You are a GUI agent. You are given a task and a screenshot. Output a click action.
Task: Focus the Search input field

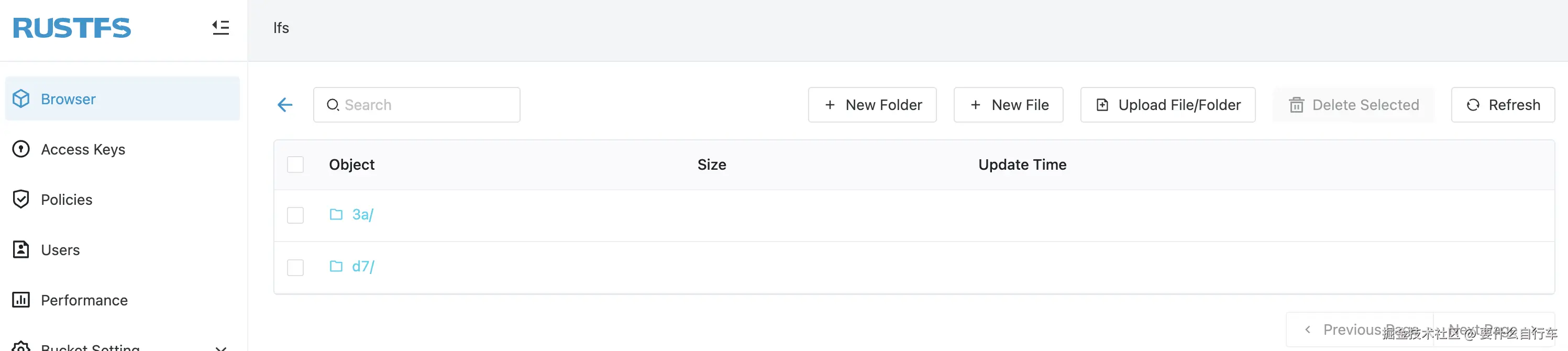(x=426, y=105)
